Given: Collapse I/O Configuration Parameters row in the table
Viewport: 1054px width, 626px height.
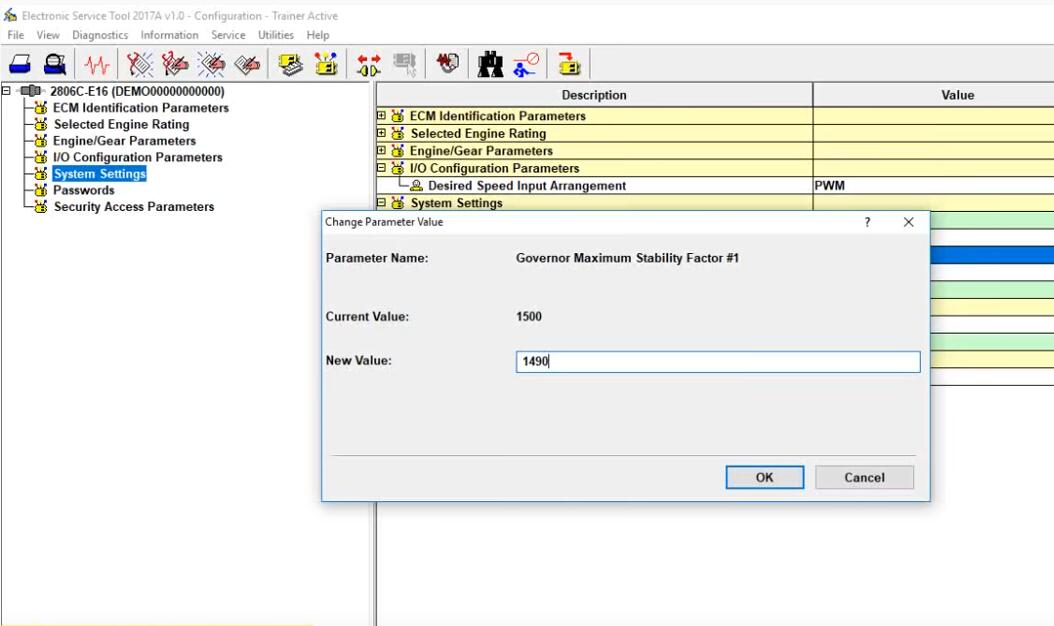Looking at the screenshot, I should (381, 168).
